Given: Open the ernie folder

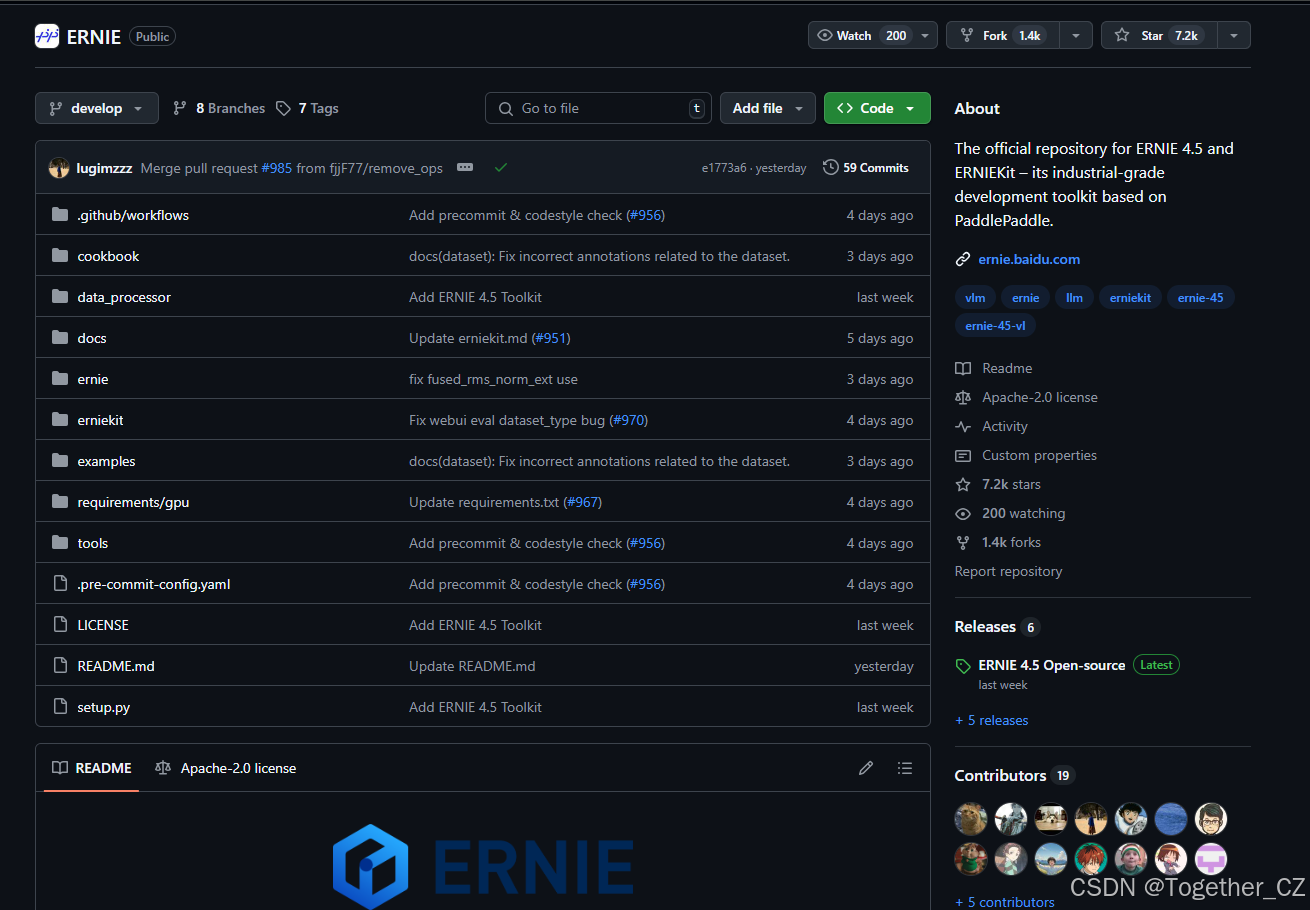Looking at the screenshot, I should click(x=93, y=379).
